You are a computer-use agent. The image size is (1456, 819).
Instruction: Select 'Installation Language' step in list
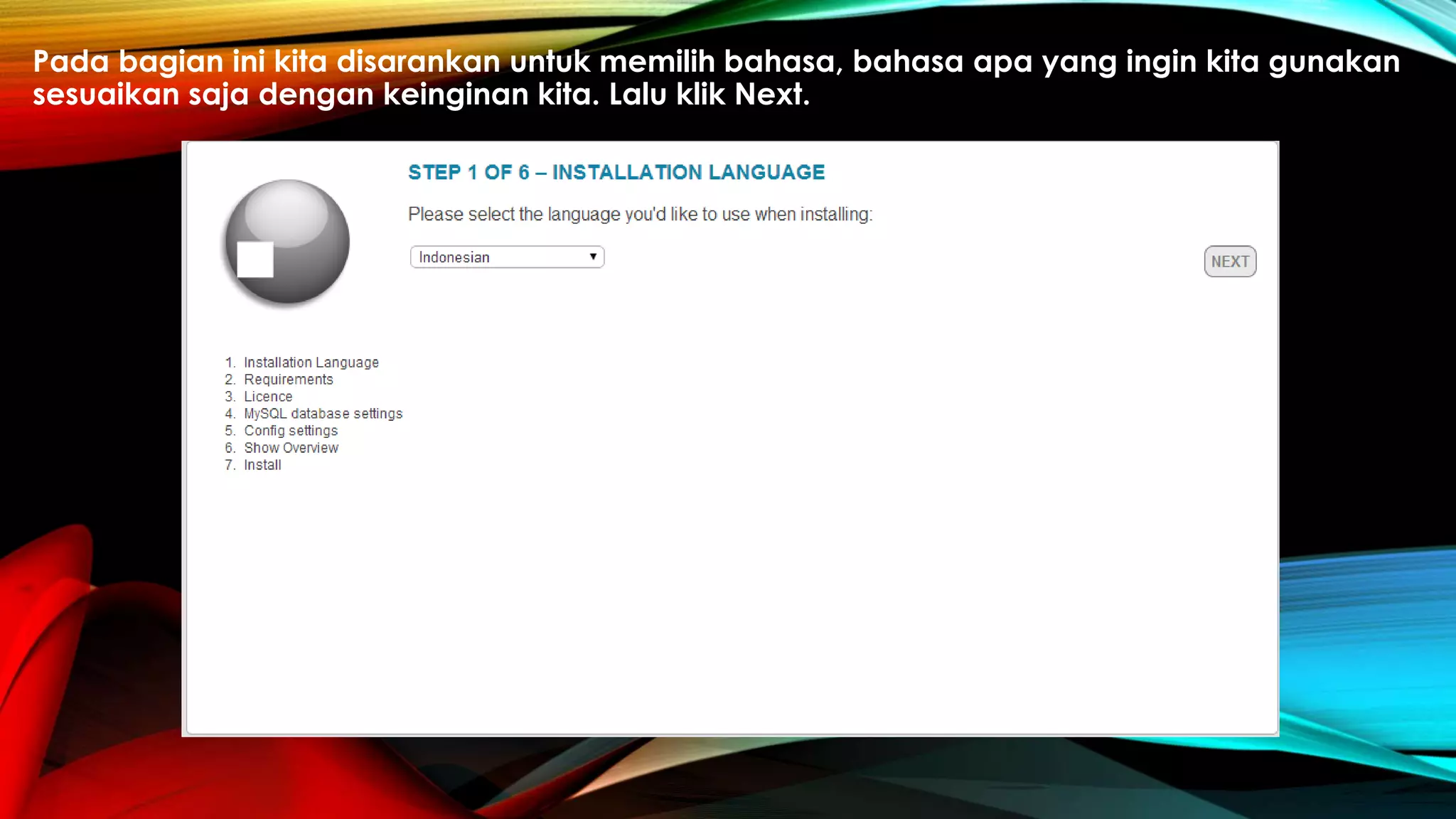click(311, 363)
